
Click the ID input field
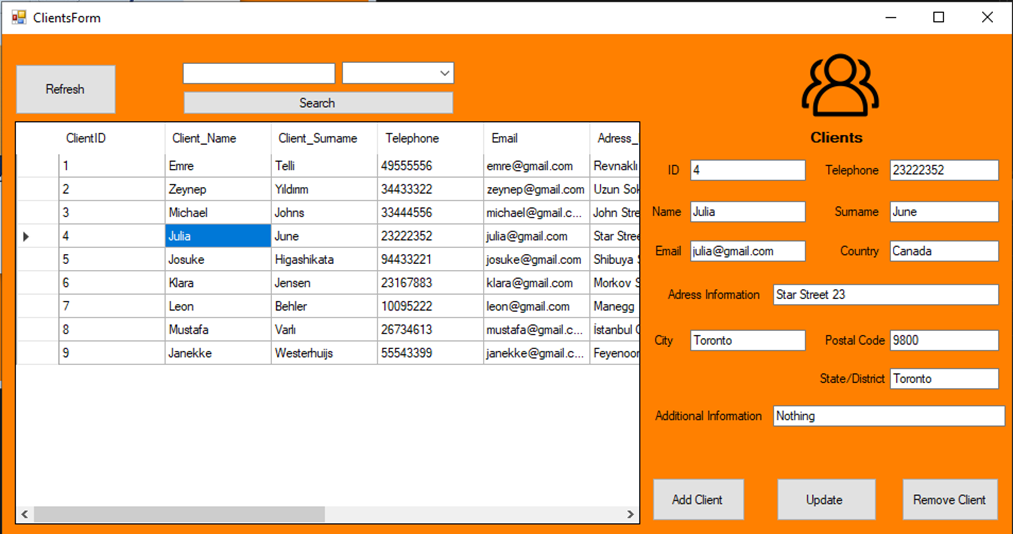747,170
